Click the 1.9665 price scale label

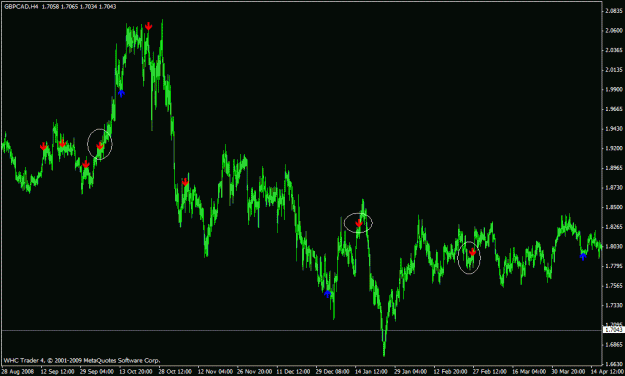coord(614,109)
